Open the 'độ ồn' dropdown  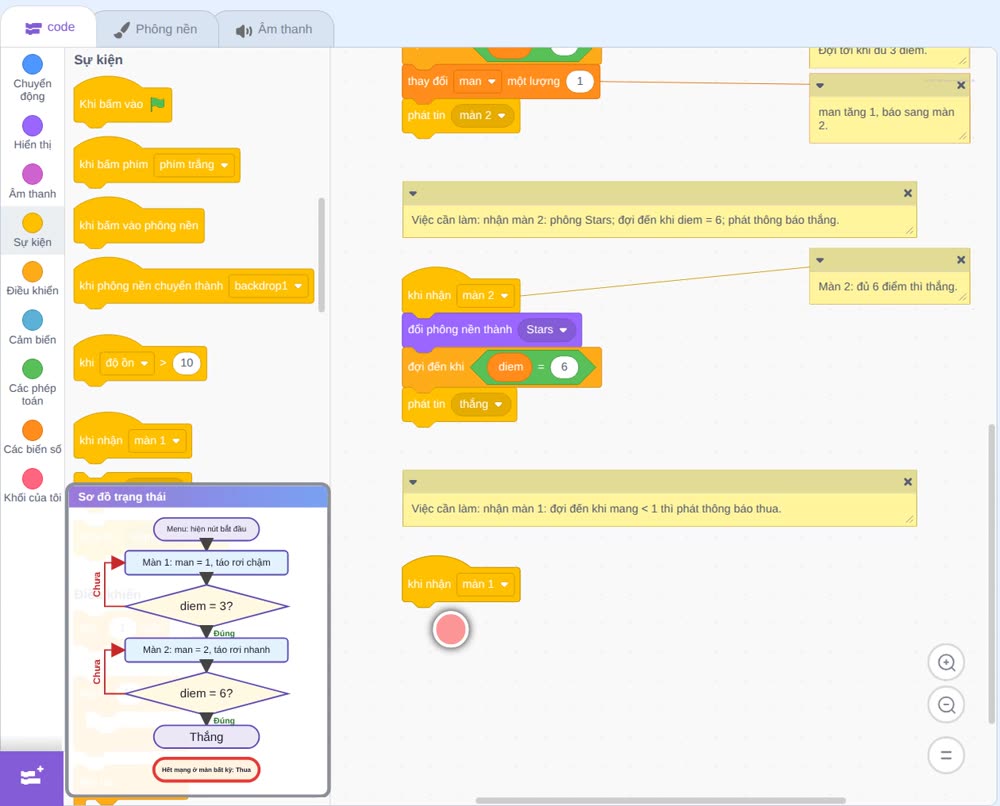[x=127, y=363]
